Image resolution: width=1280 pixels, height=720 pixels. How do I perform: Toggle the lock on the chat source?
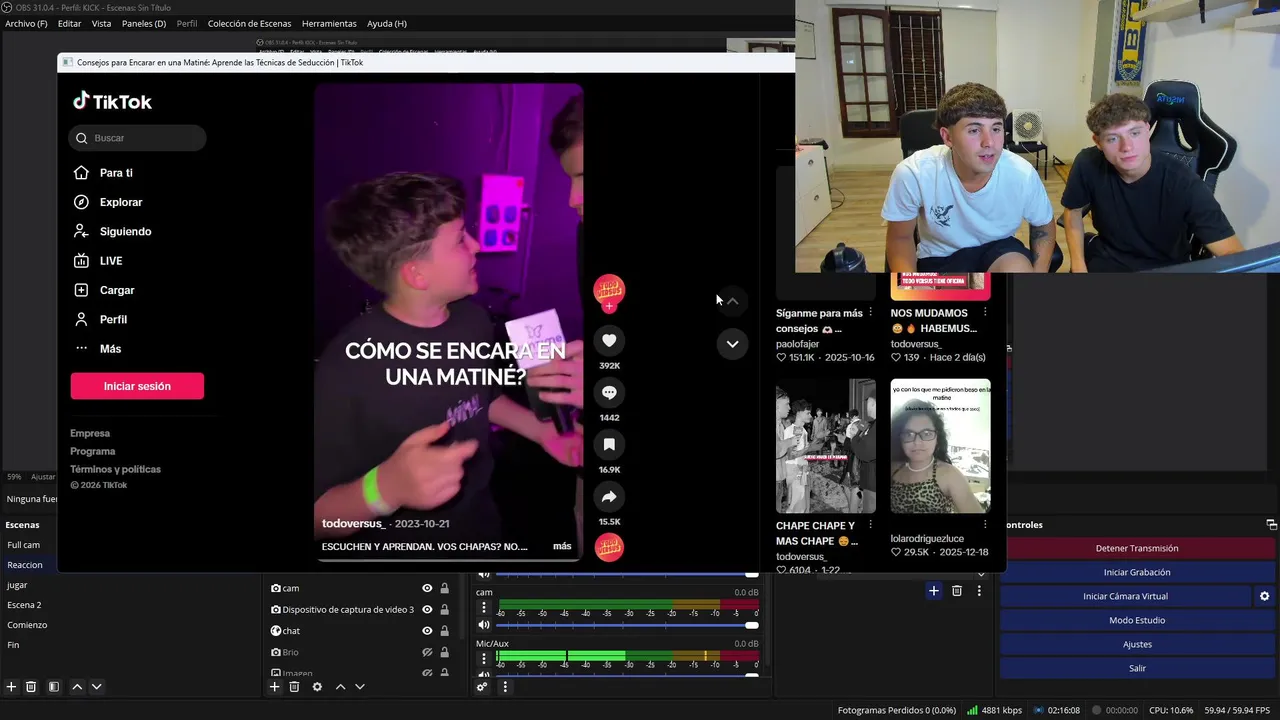(444, 631)
